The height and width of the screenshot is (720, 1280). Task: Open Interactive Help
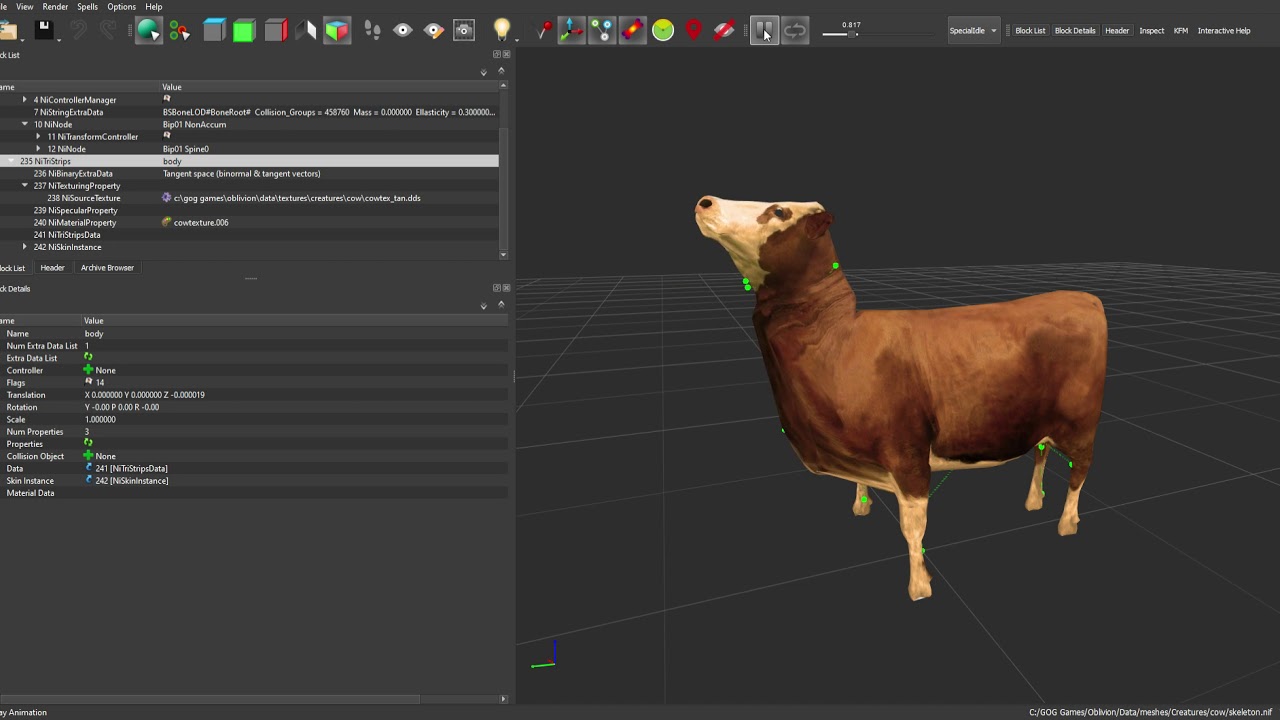click(x=1224, y=31)
